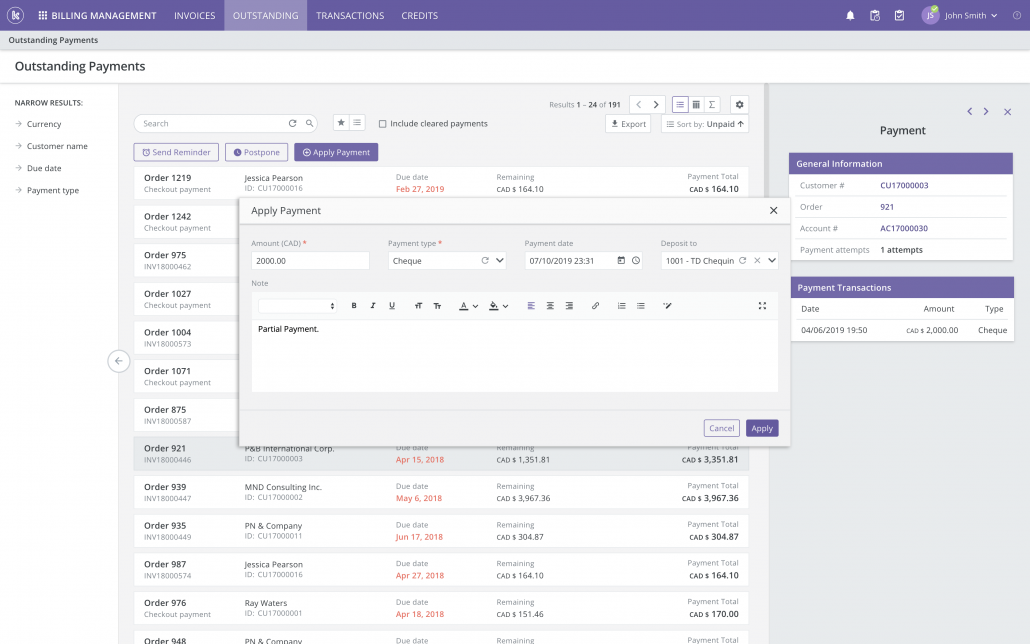Open the clipboard checklist icon in top bar
This screenshot has width=1030, height=644.
tap(899, 15)
